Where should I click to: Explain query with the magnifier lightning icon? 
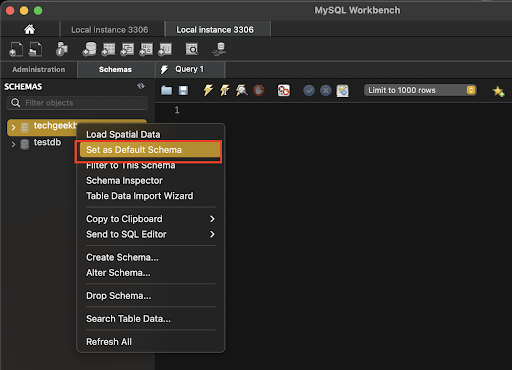(x=242, y=90)
